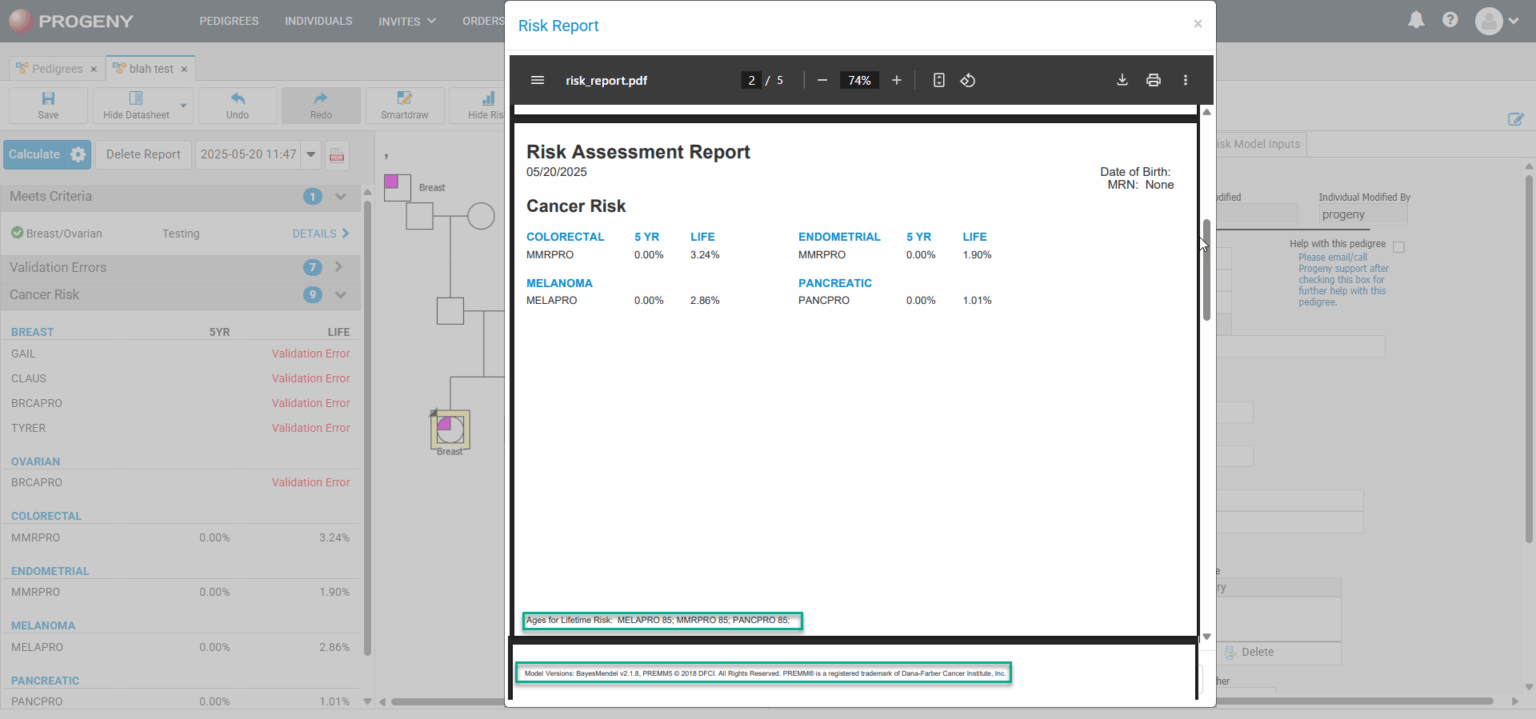Enable the Help with this pedigree checkbox
The image size is (1536, 719).
(1397, 246)
